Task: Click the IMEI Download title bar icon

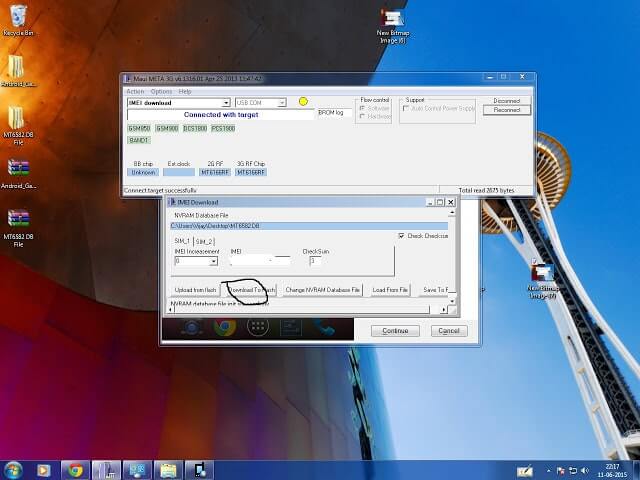Action: [x=172, y=202]
